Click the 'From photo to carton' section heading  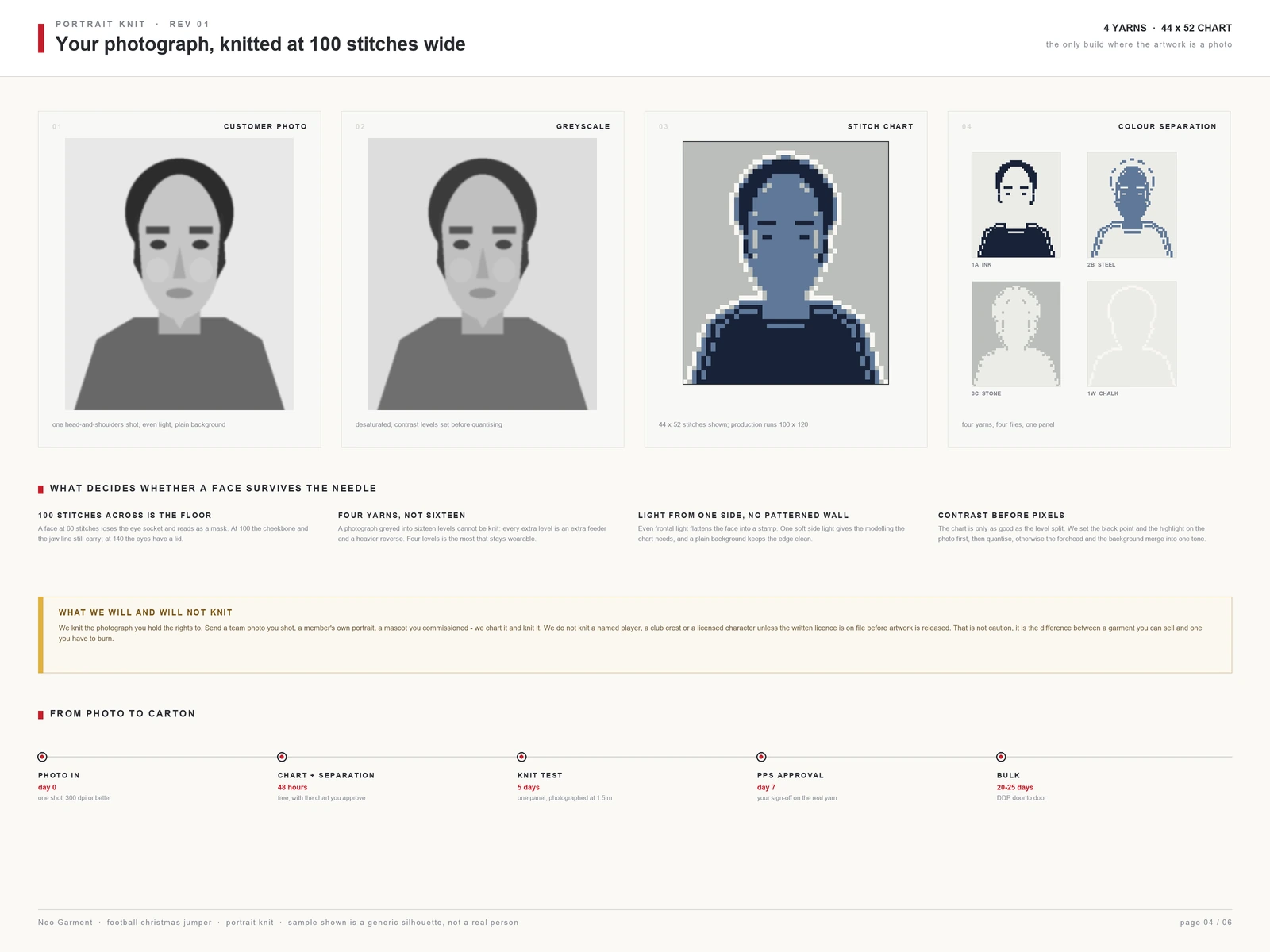122,713
